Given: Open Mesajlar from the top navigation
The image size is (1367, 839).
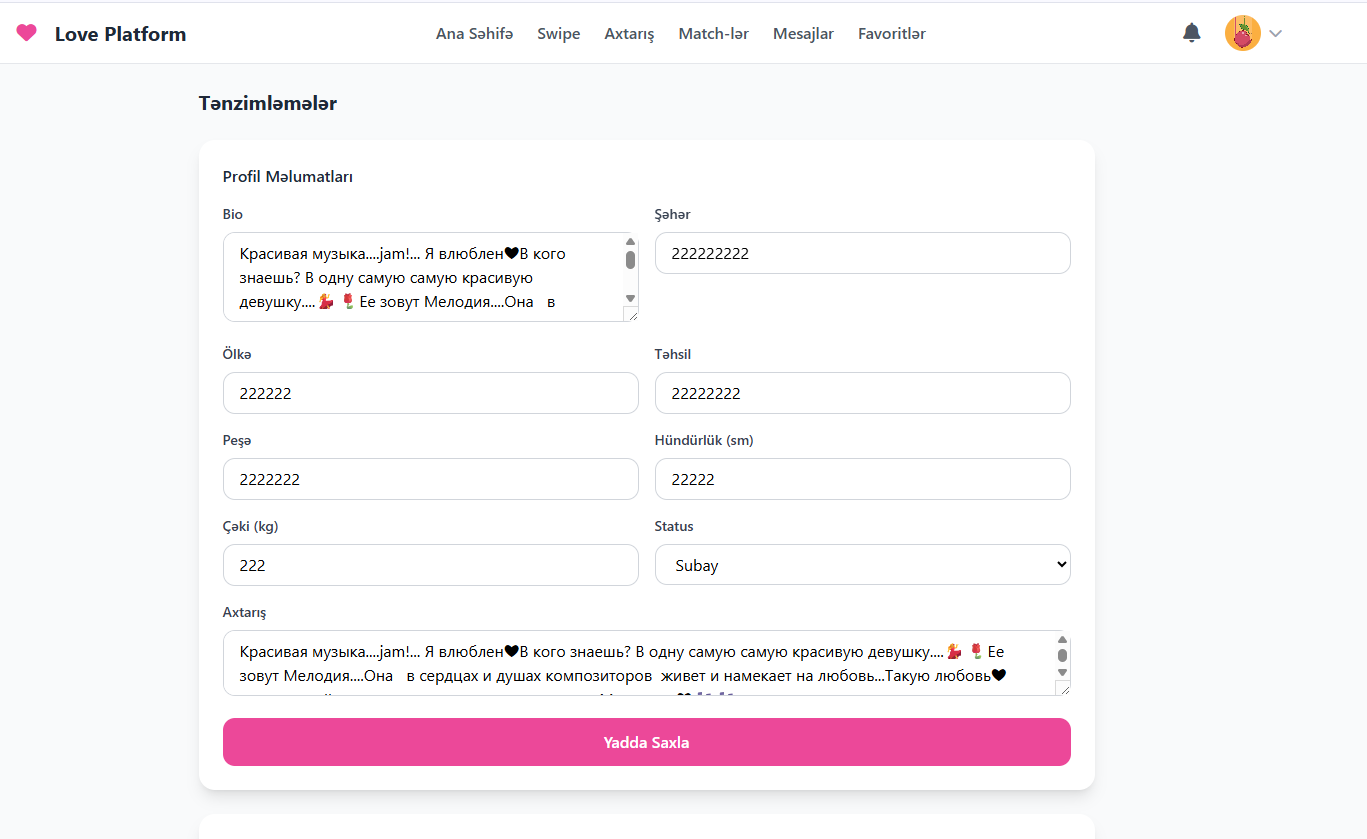Looking at the screenshot, I should [x=803, y=34].
